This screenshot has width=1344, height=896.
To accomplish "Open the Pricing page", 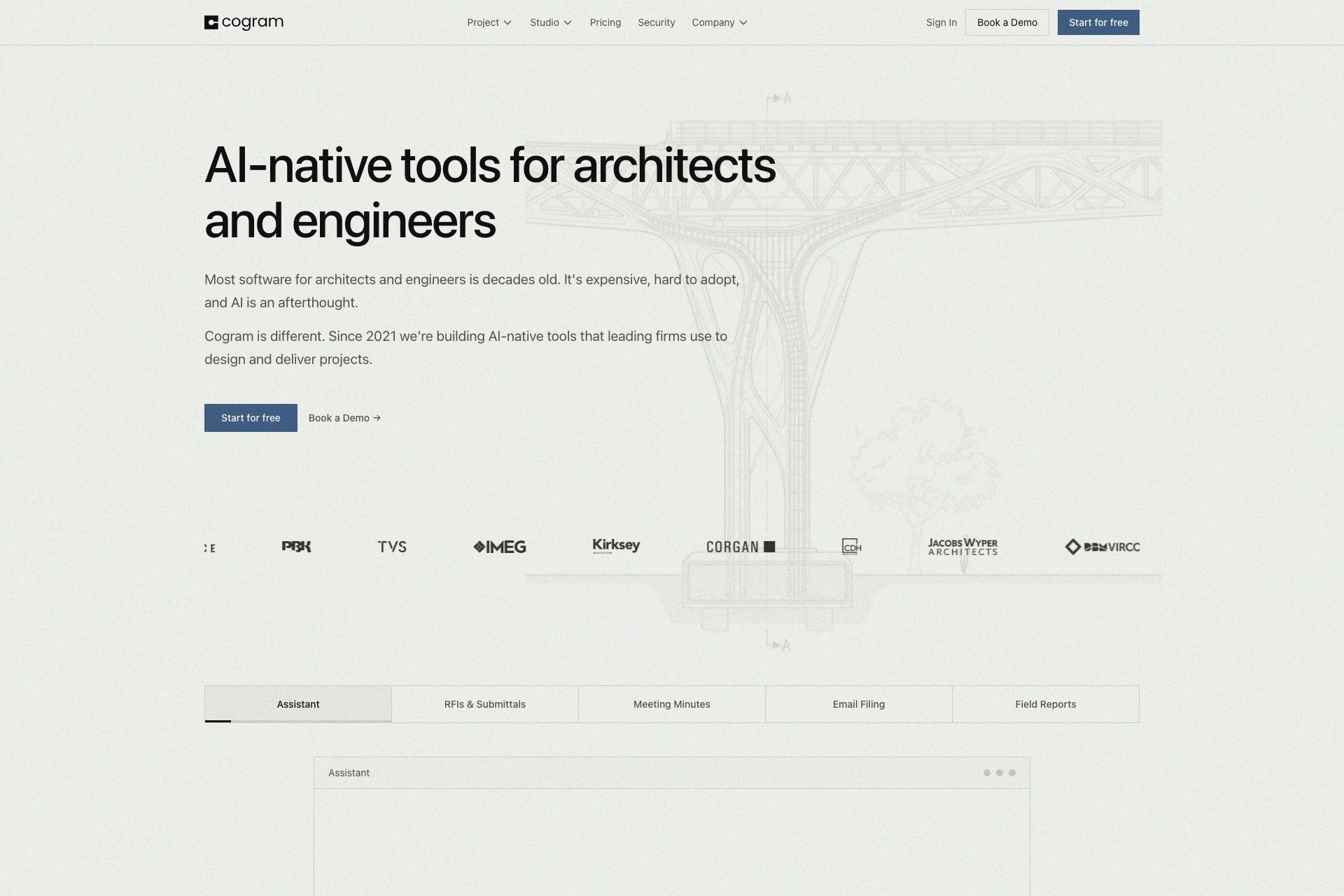I will (x=605, y=22).
